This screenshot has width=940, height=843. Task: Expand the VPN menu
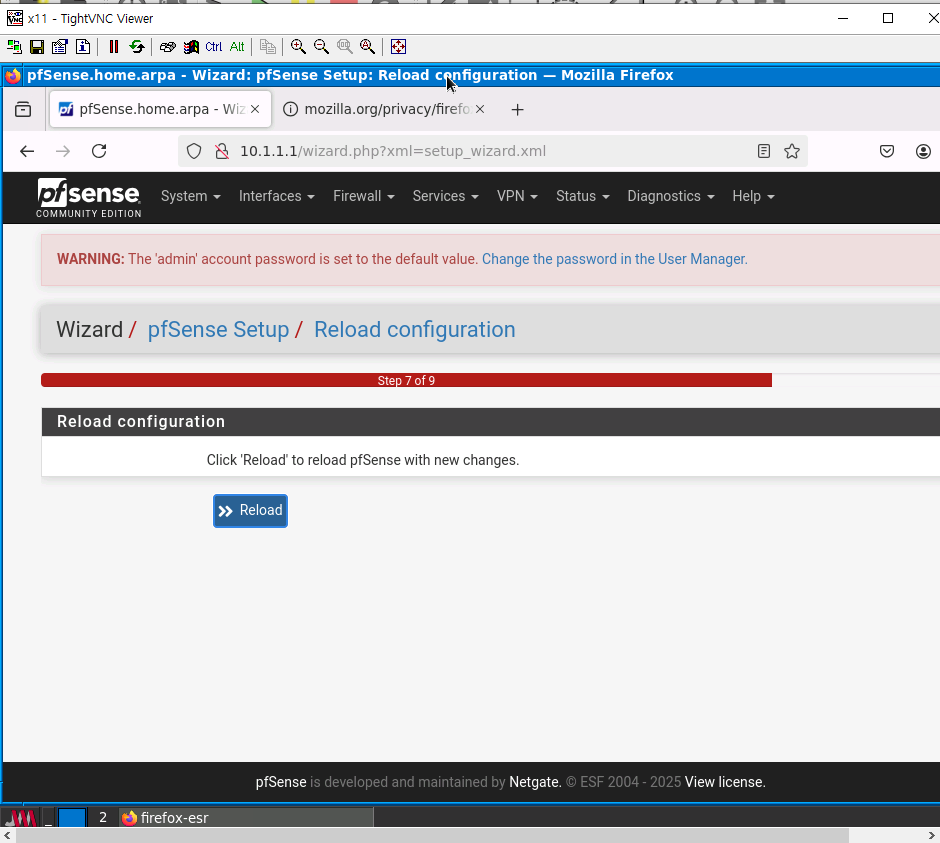click(517, 196)
